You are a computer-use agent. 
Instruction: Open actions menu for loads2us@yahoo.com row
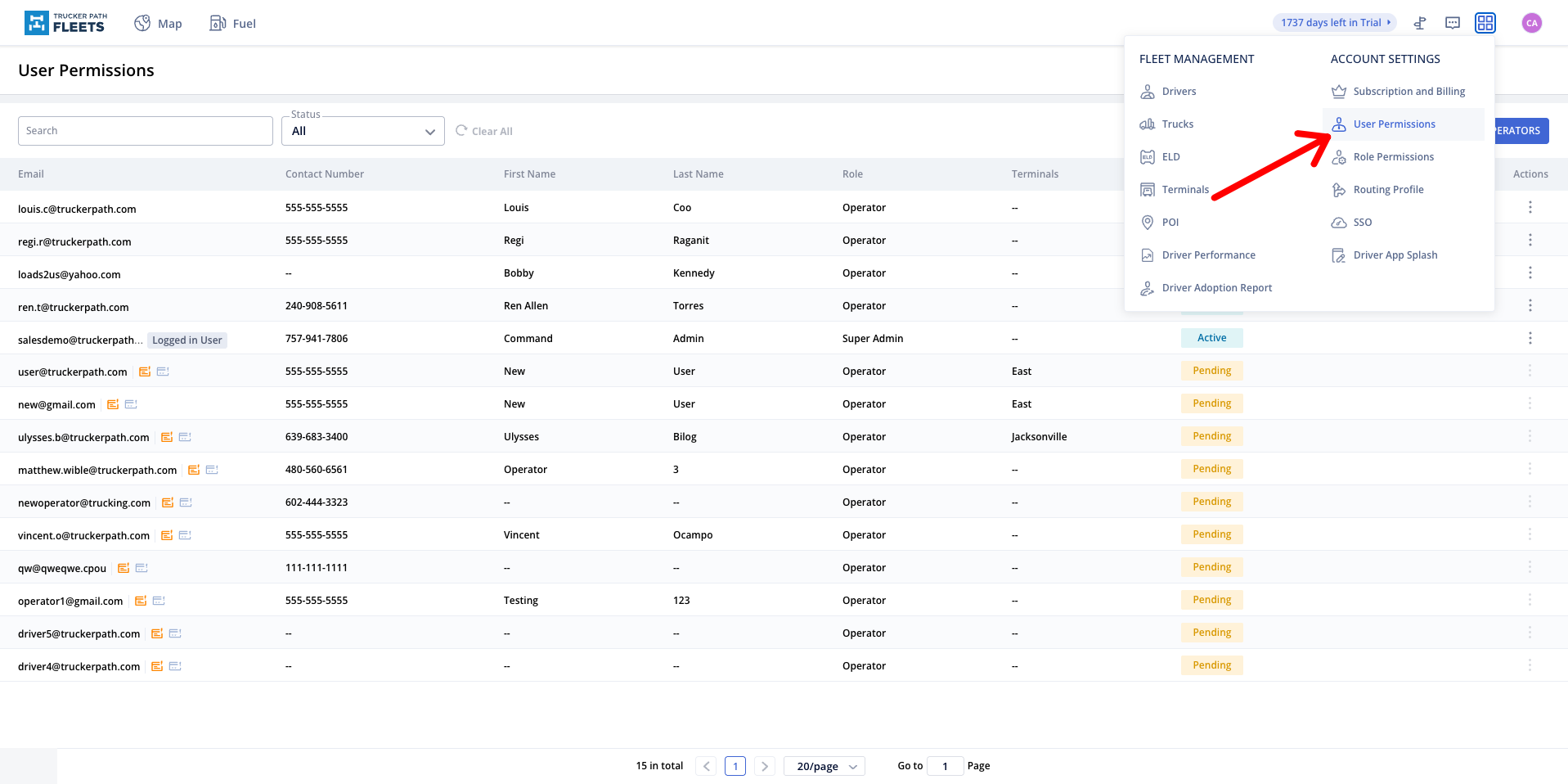point(1530,273)
